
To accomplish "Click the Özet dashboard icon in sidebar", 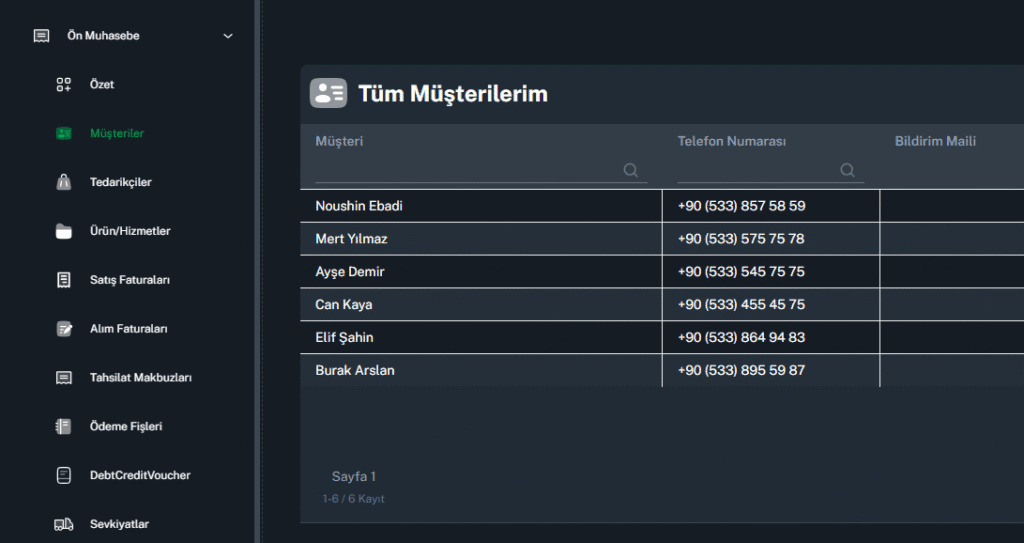I will pos(64,85).
